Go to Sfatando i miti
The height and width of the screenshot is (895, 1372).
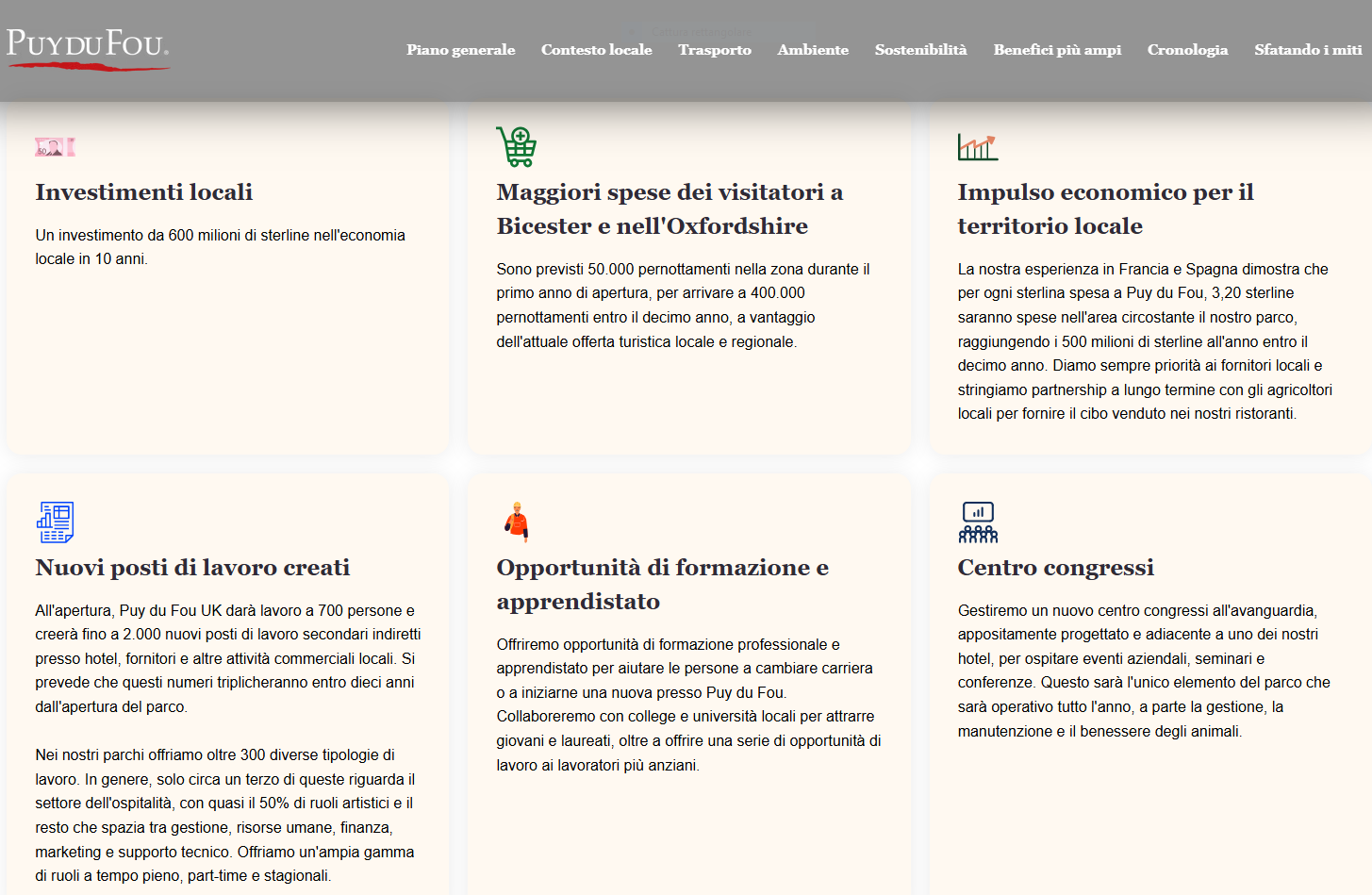click(x=1308, y=50)
